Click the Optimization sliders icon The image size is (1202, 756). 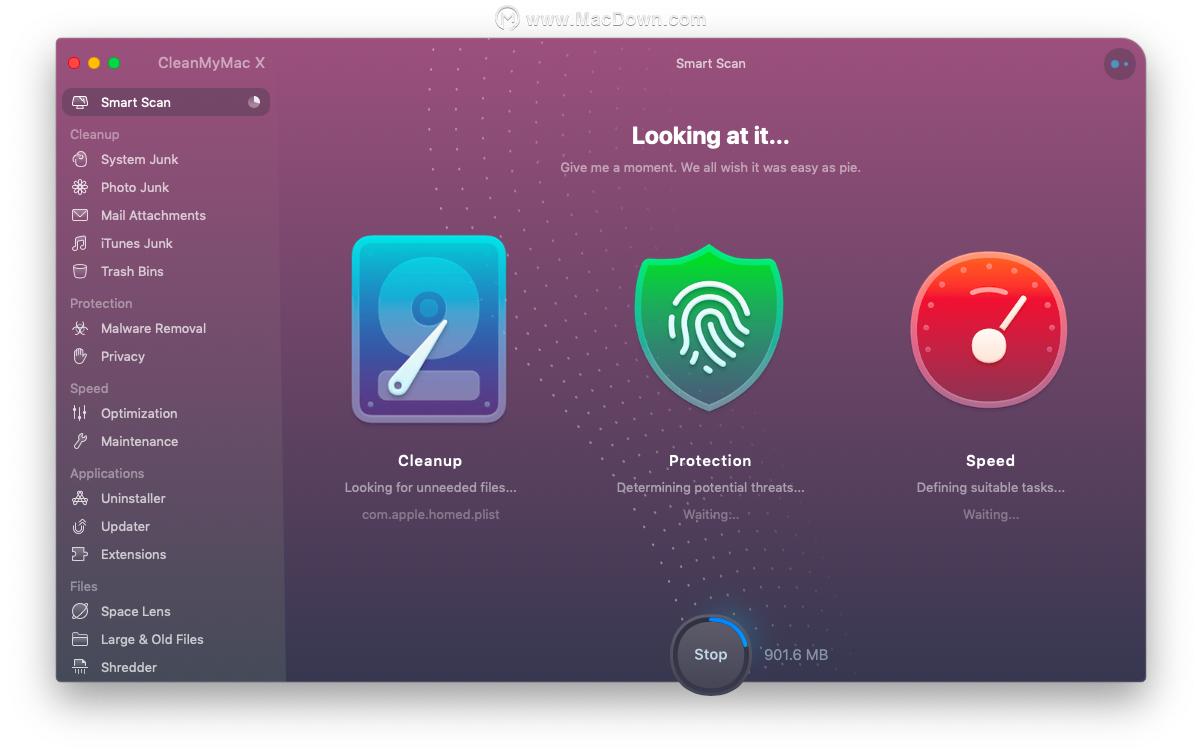click(x=80, y=413)
